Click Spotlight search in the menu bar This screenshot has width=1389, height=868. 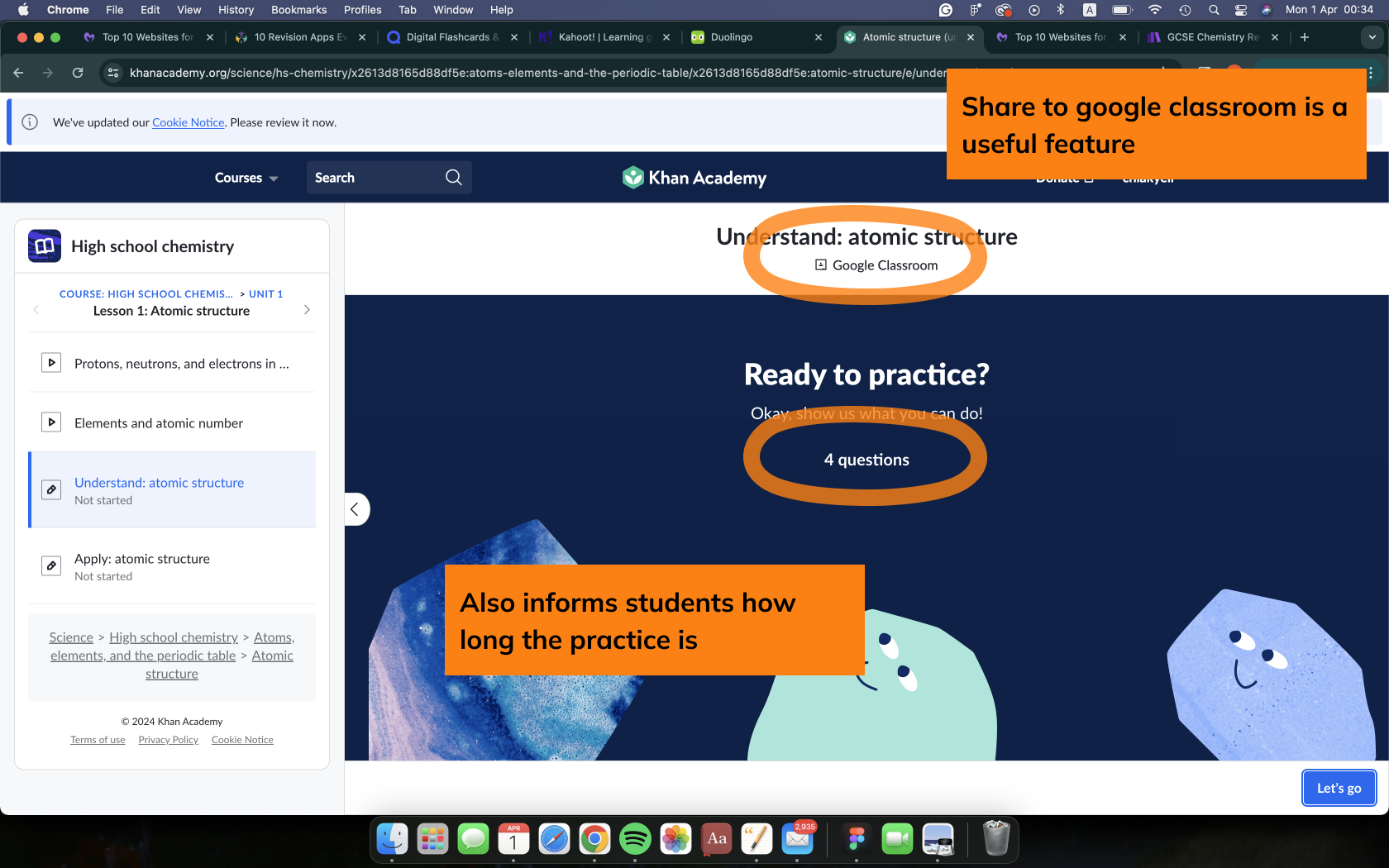pos(1214,10)
